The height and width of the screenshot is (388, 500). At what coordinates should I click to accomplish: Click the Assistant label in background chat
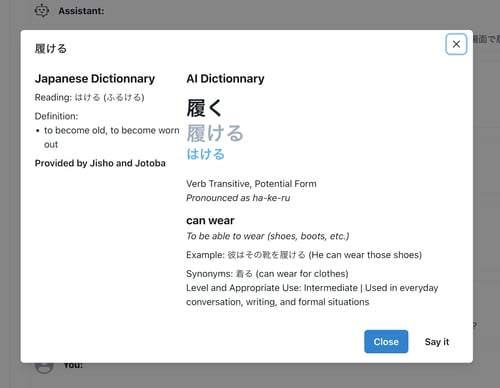[81, 11]
